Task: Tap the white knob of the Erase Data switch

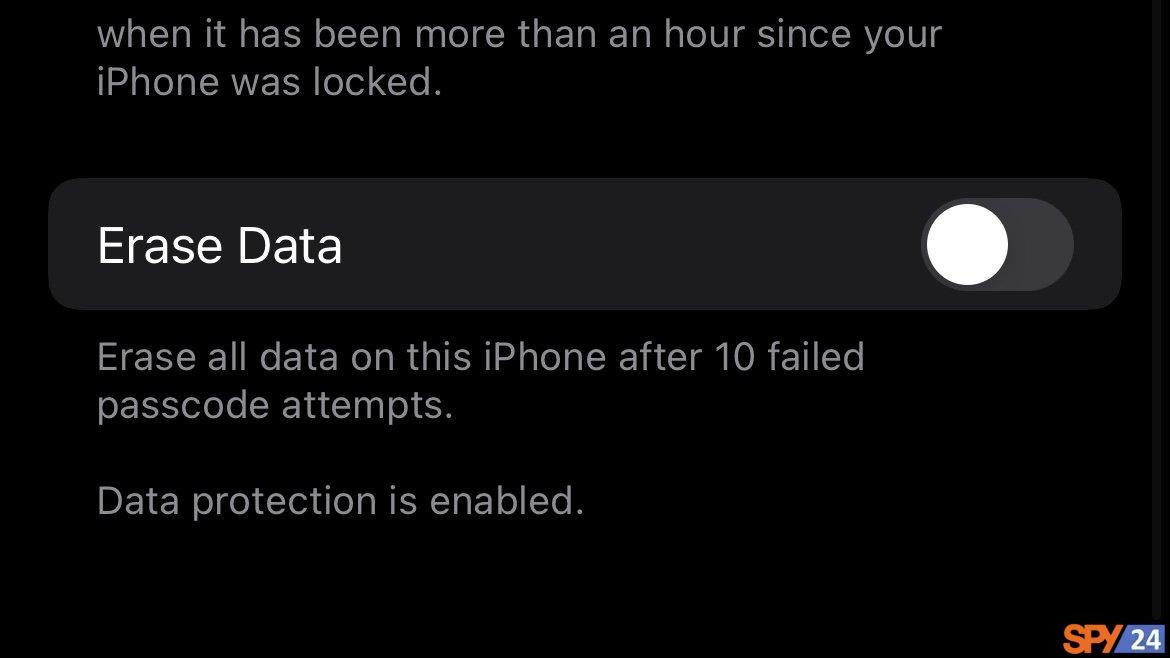Action: [x=967, y=245]
